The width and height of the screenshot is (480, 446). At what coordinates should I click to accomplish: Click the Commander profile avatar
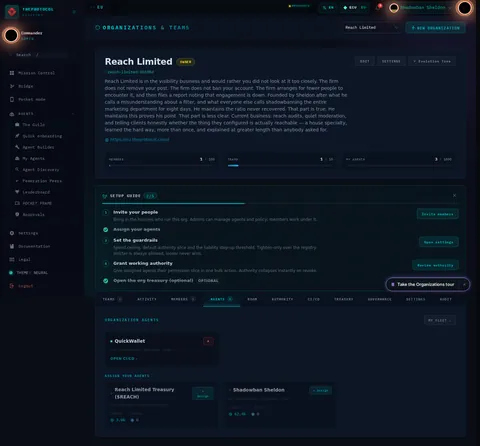[11, 35]
